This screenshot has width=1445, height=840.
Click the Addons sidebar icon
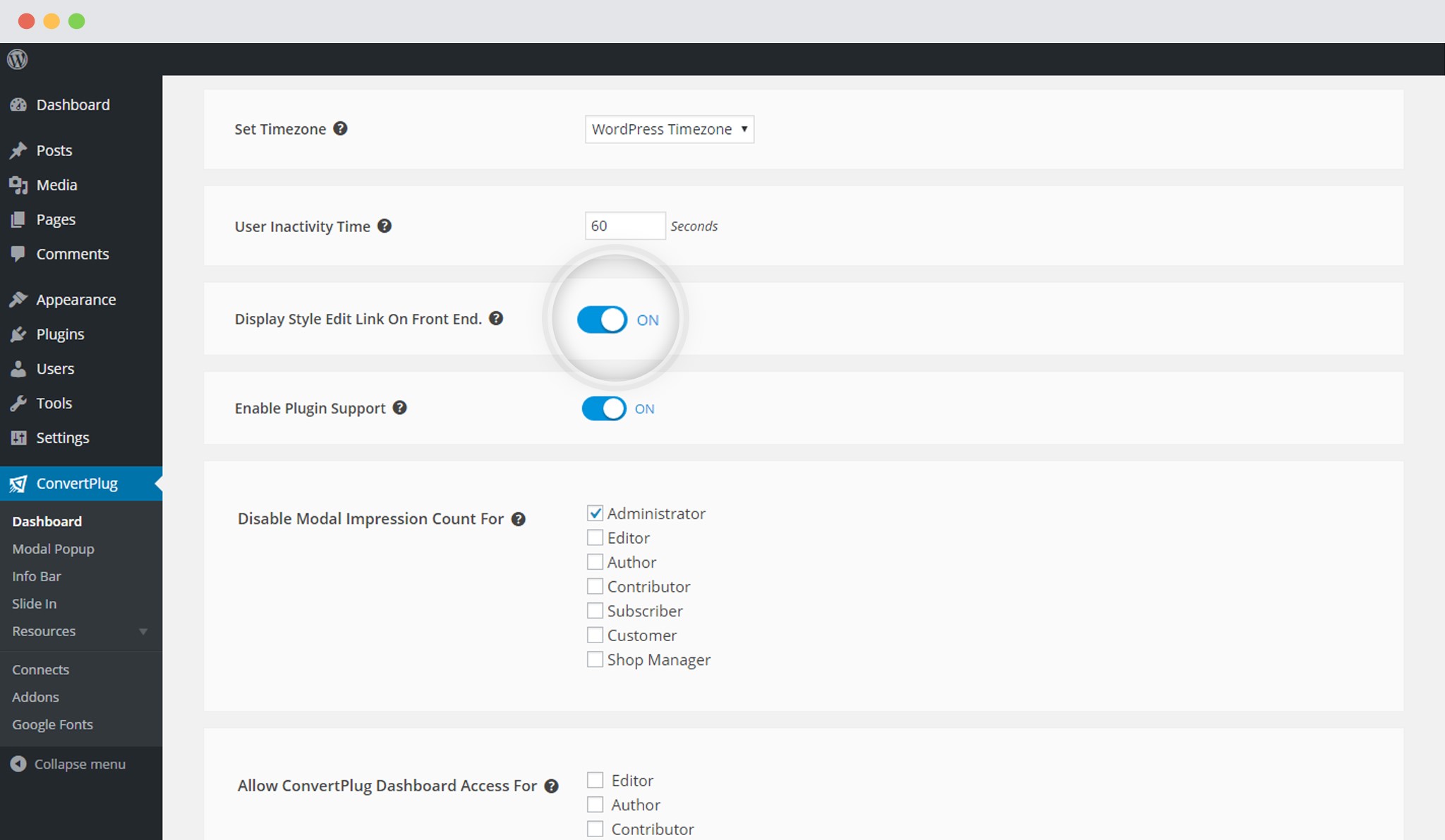tap(34, 696)
